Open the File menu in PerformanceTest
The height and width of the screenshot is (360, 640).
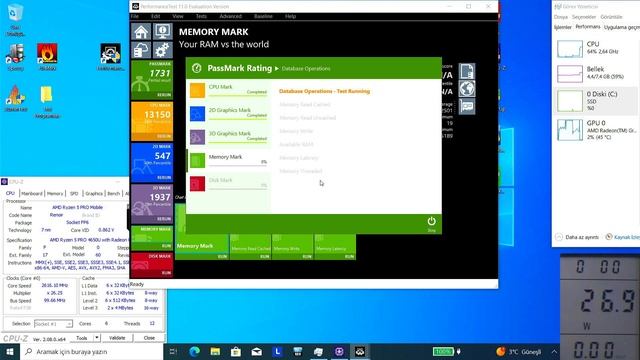click(135, 16)
